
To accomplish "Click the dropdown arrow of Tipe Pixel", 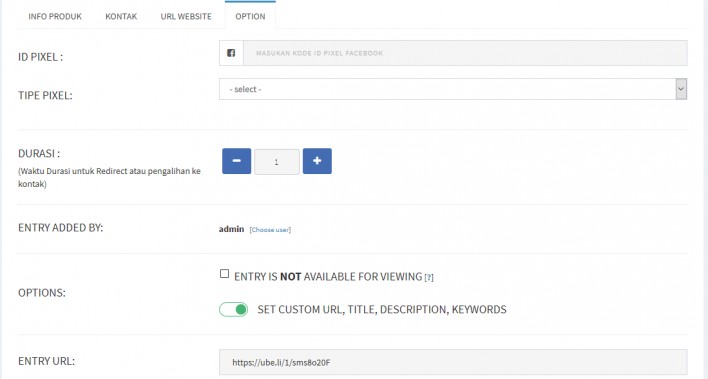I will click(x=681, y=89).
